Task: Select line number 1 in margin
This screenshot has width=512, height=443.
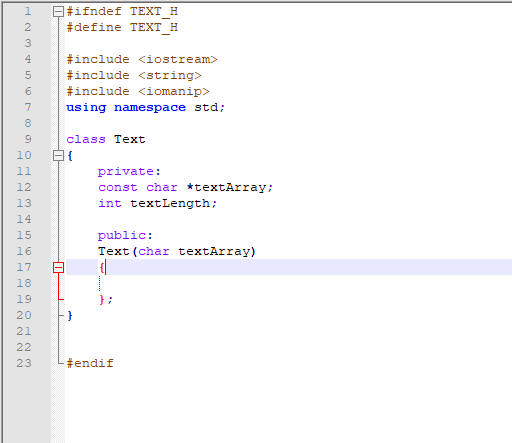Action: [28, 12]
